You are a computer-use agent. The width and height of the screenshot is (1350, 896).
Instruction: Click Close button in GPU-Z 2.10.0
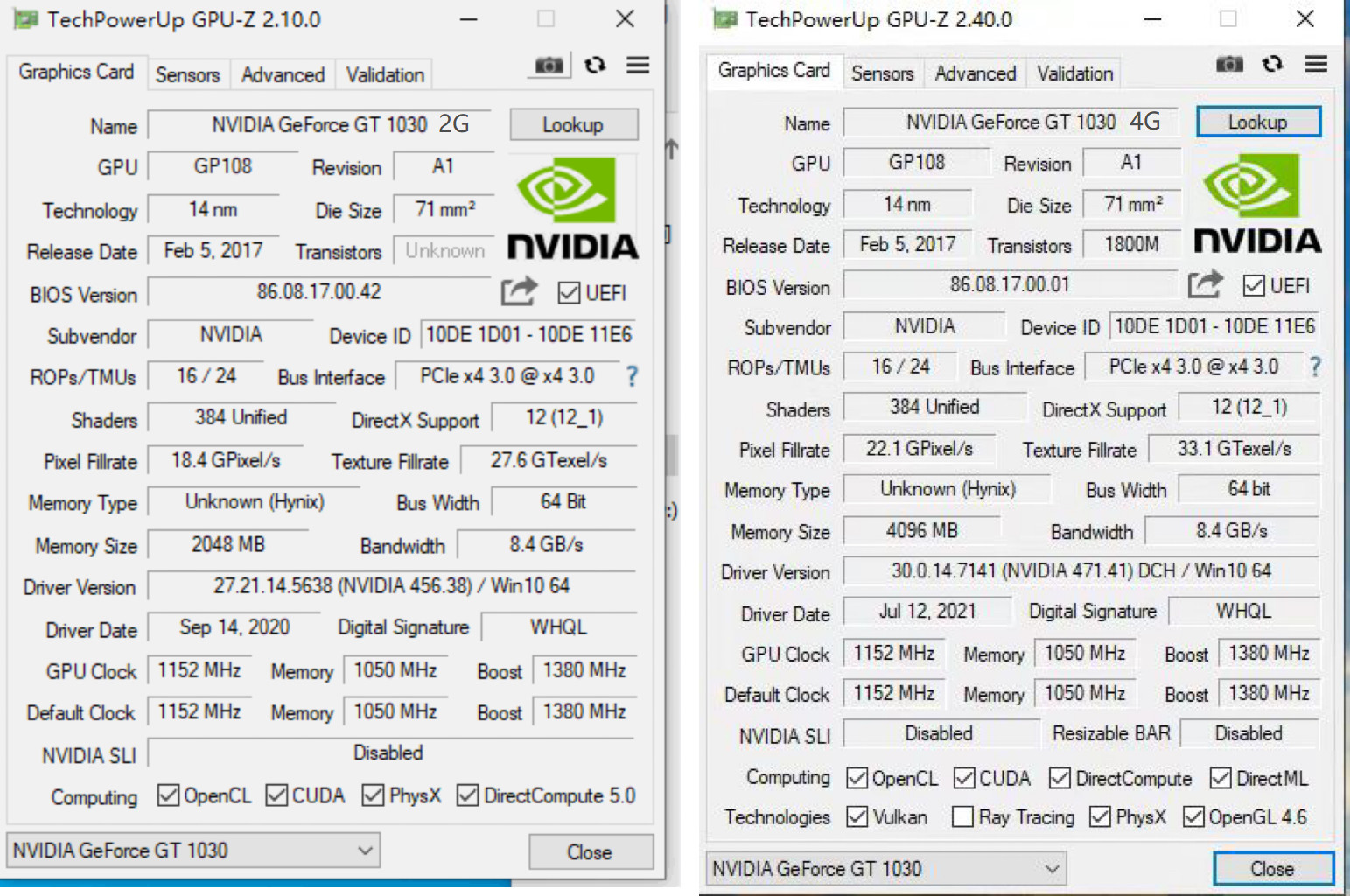coord(591,852)
